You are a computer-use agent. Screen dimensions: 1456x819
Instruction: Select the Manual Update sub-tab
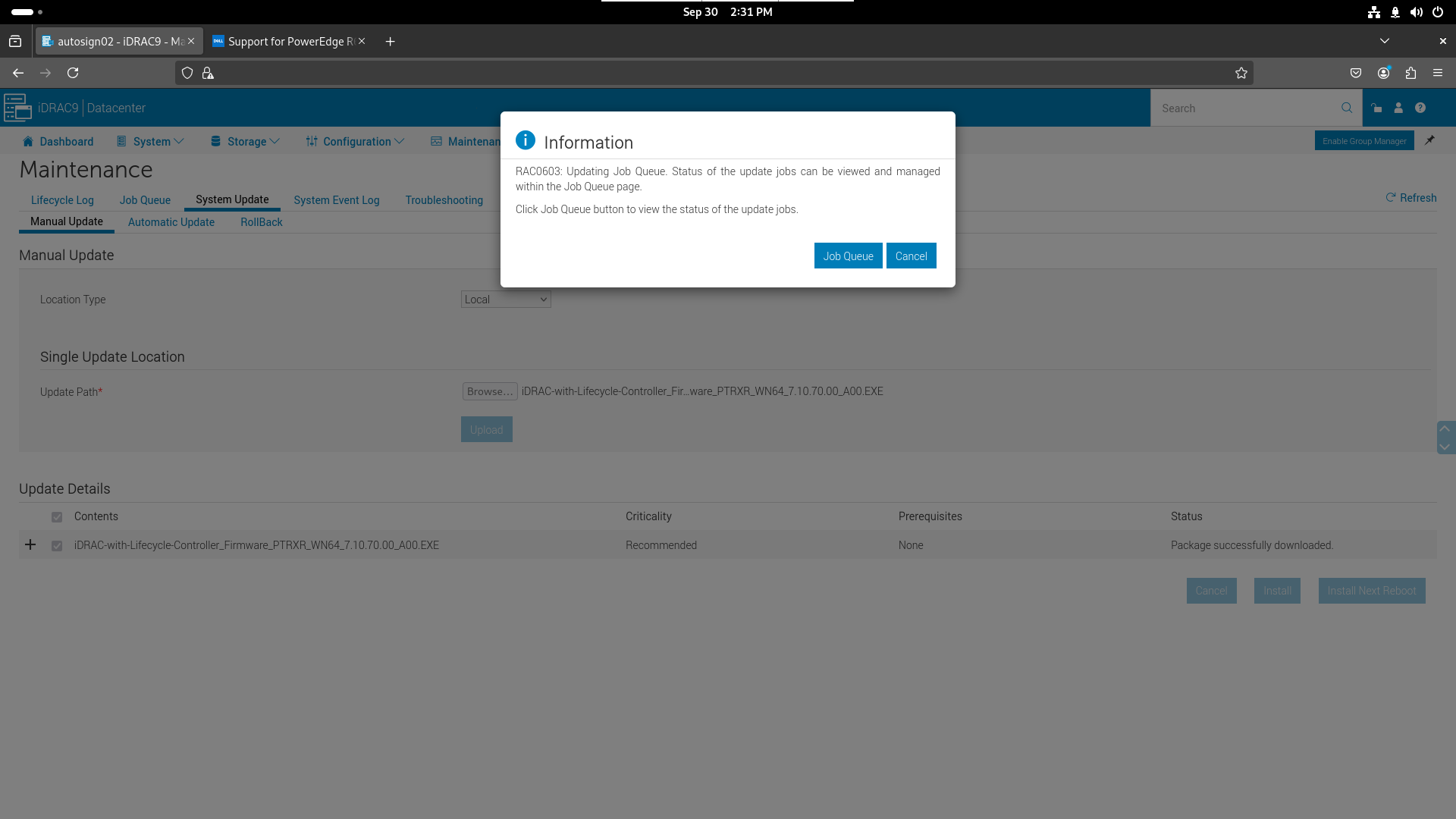(67, 221)
